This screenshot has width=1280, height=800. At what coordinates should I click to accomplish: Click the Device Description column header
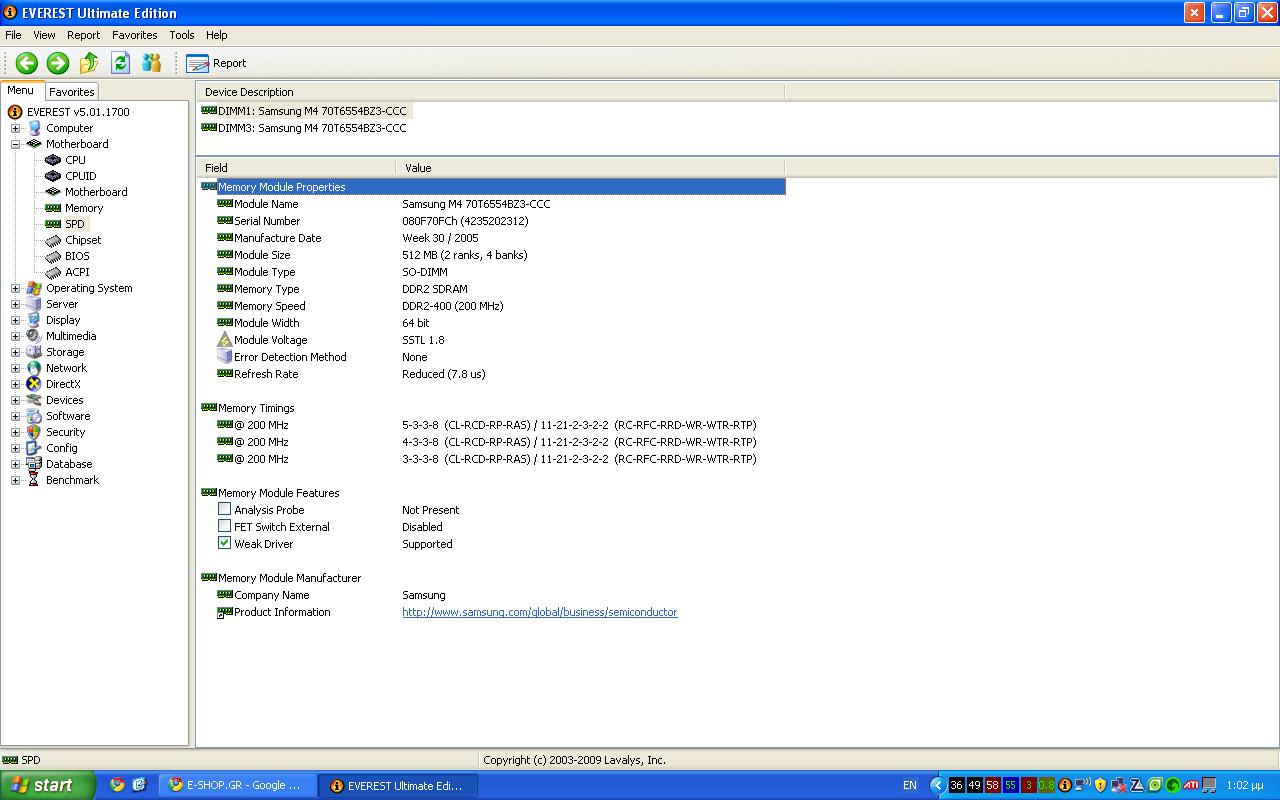[490, 92]
